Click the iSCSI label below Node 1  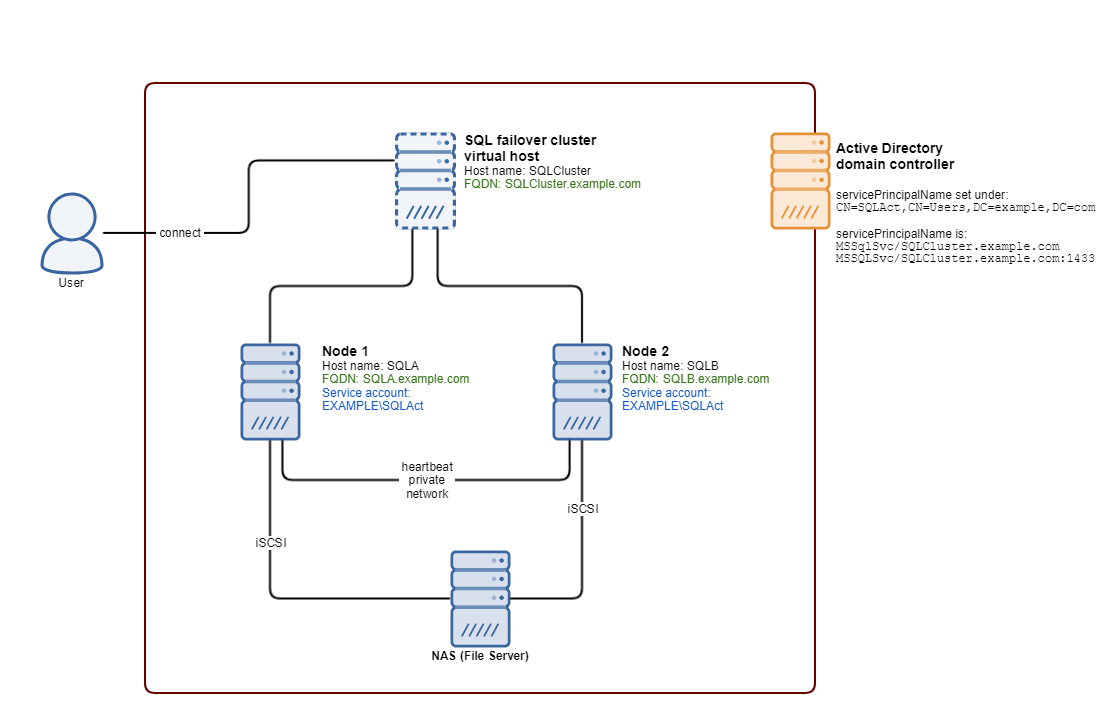[x=270, y=542]
